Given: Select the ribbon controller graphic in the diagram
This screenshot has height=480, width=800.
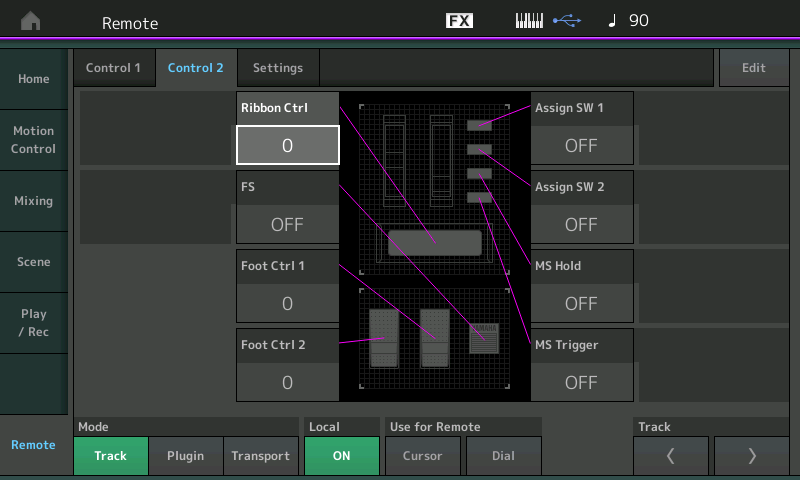Looking at the screenshot, I should [x=435, y=242].
